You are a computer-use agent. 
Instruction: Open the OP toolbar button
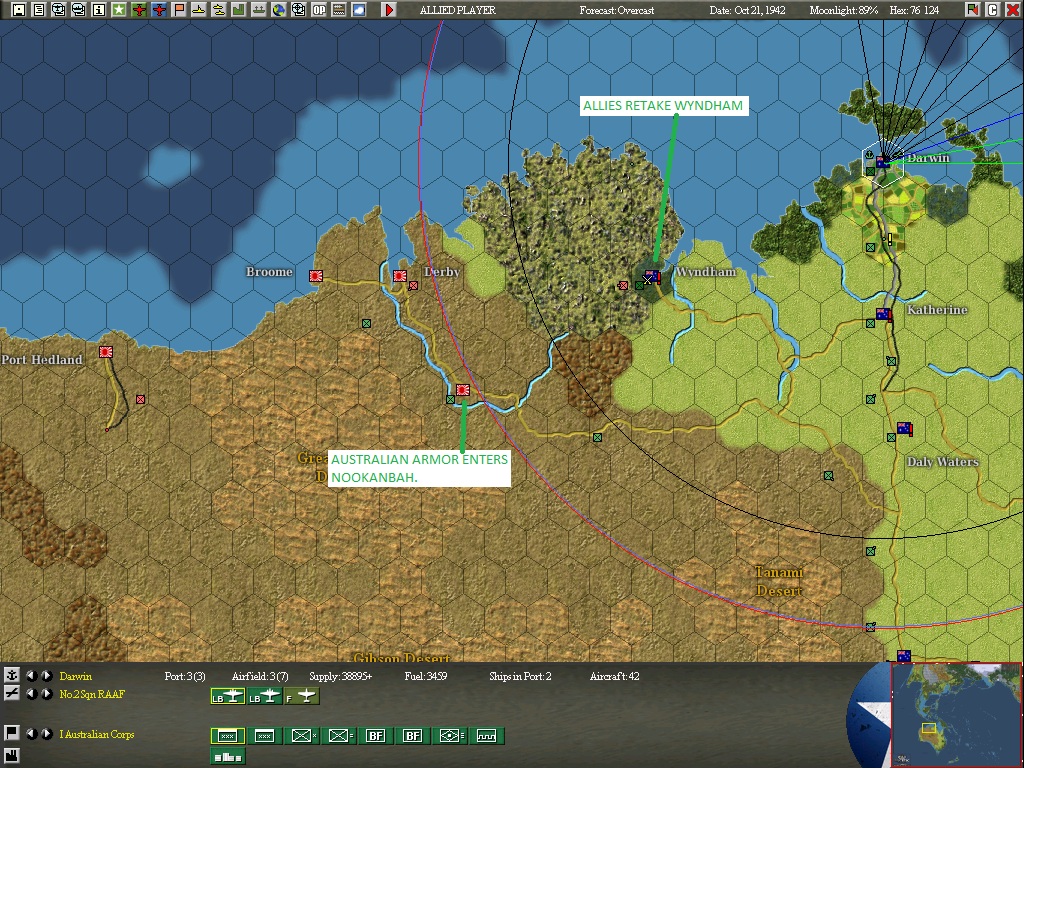click(x=319, y=9)
